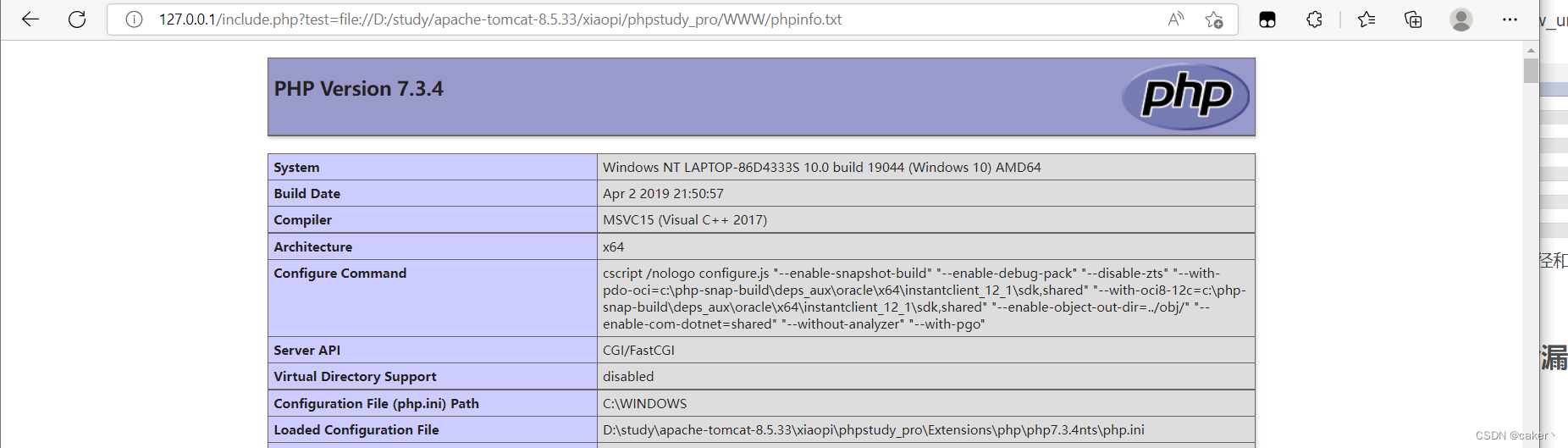
Task: Click the 'Virtual Directory Support' label
Action: 355,377
